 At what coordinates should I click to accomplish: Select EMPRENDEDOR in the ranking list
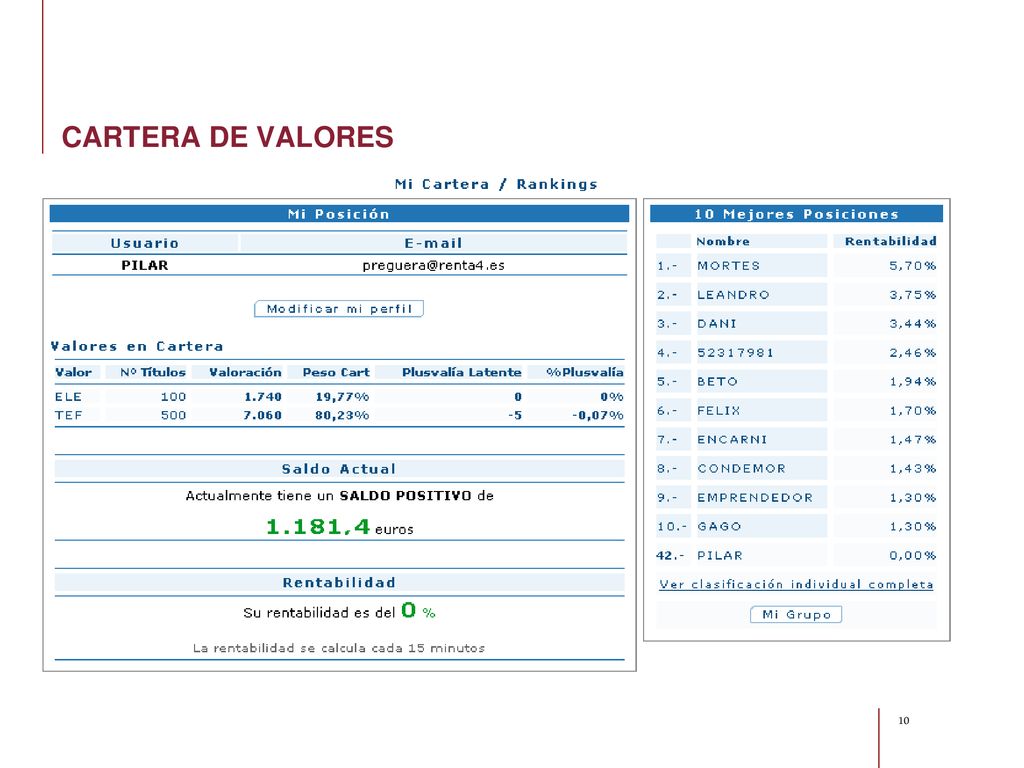(755, 498)
